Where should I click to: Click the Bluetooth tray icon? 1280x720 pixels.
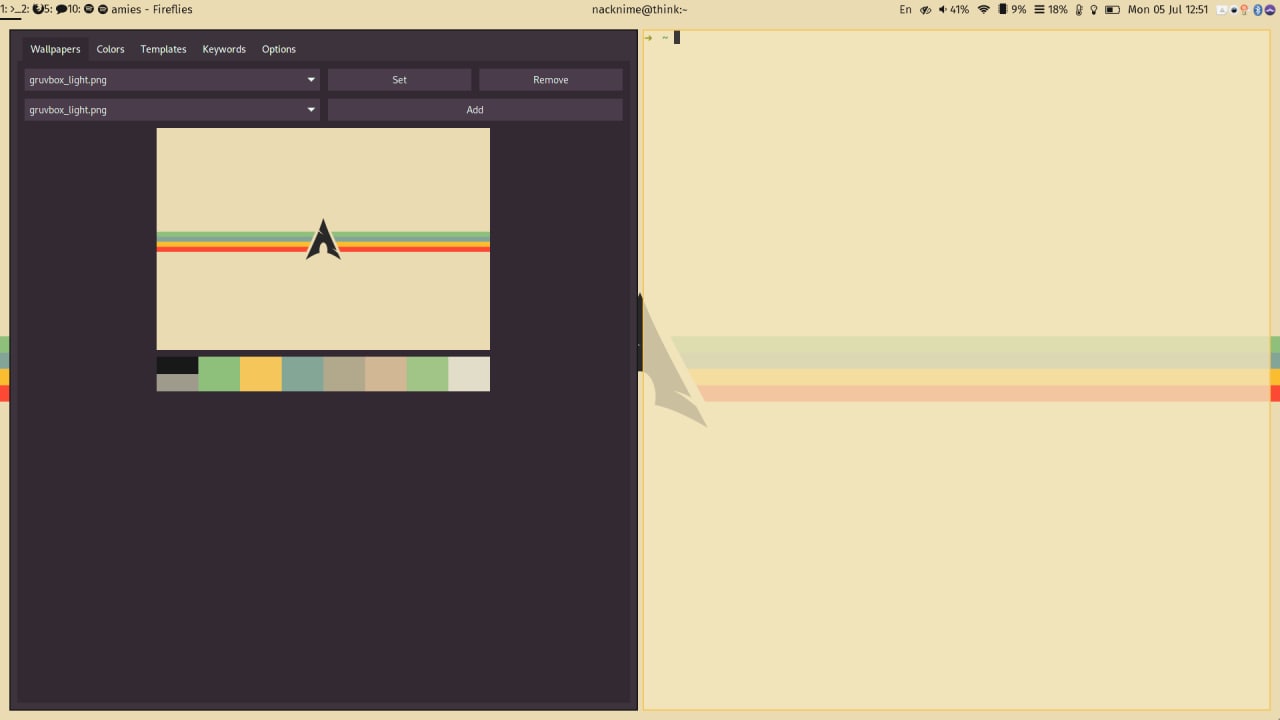[1258, 10]
